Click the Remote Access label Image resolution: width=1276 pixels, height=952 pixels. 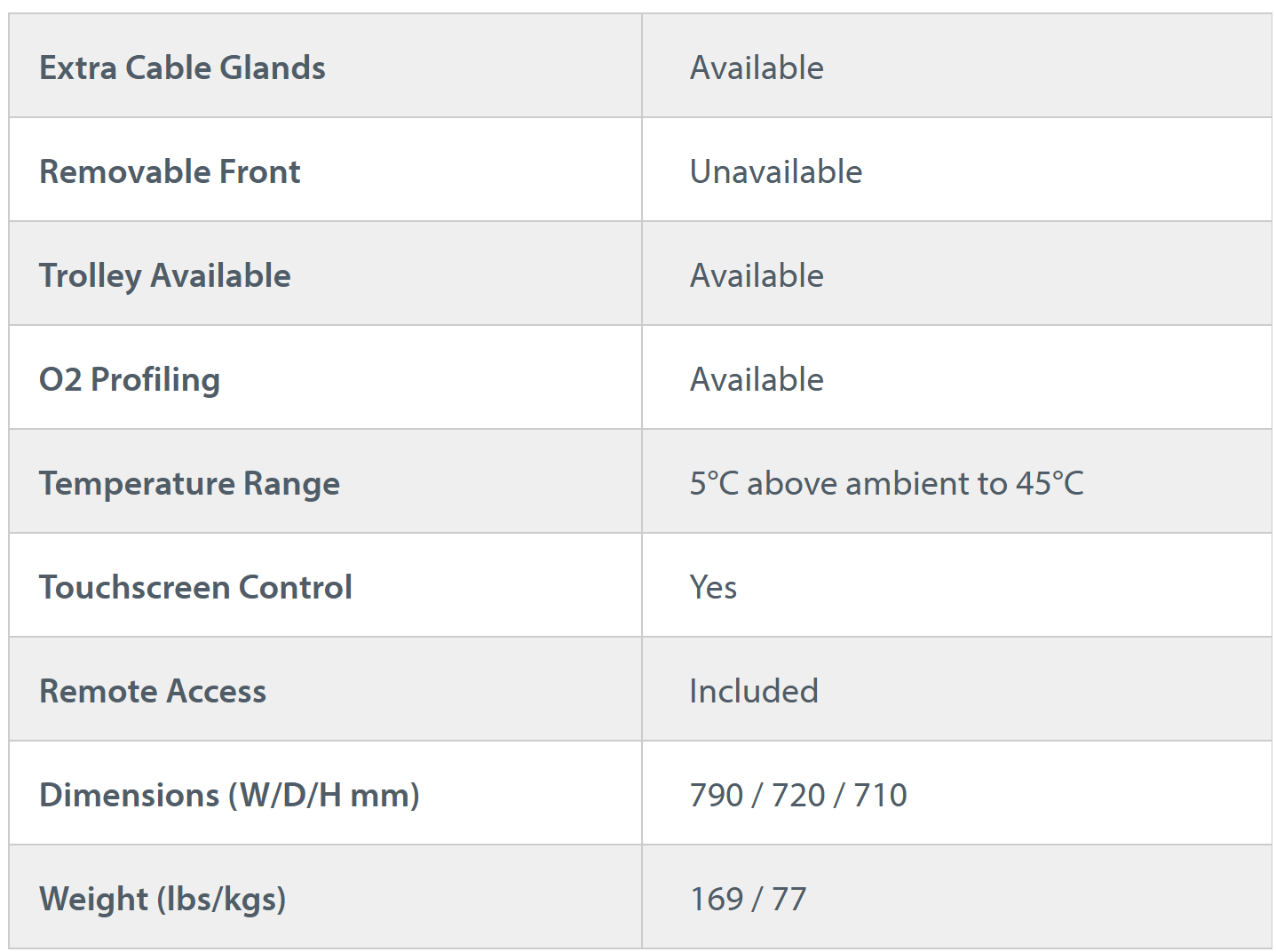click(x=153, y=692)
